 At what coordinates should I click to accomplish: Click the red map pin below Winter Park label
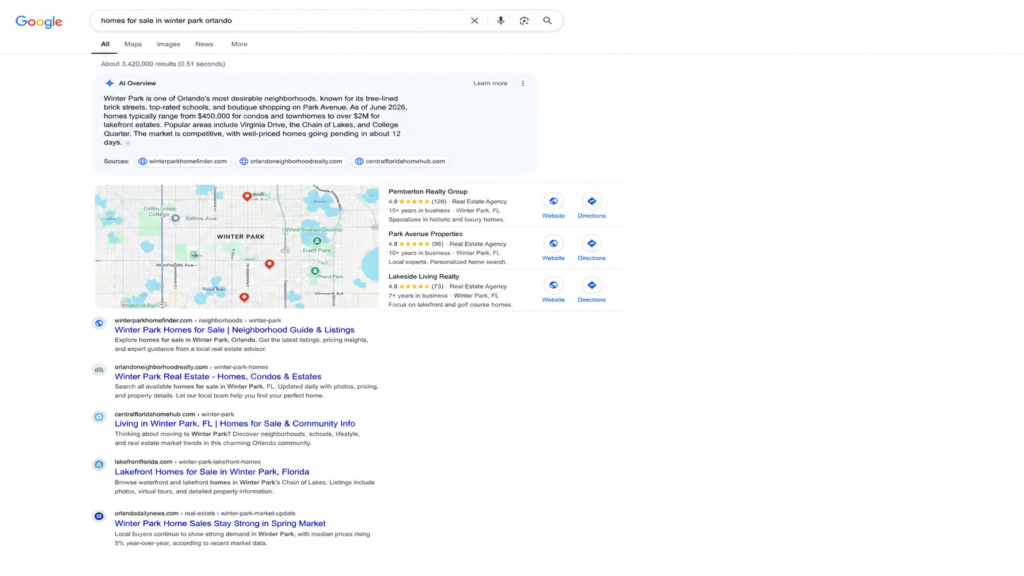(269, 264)
